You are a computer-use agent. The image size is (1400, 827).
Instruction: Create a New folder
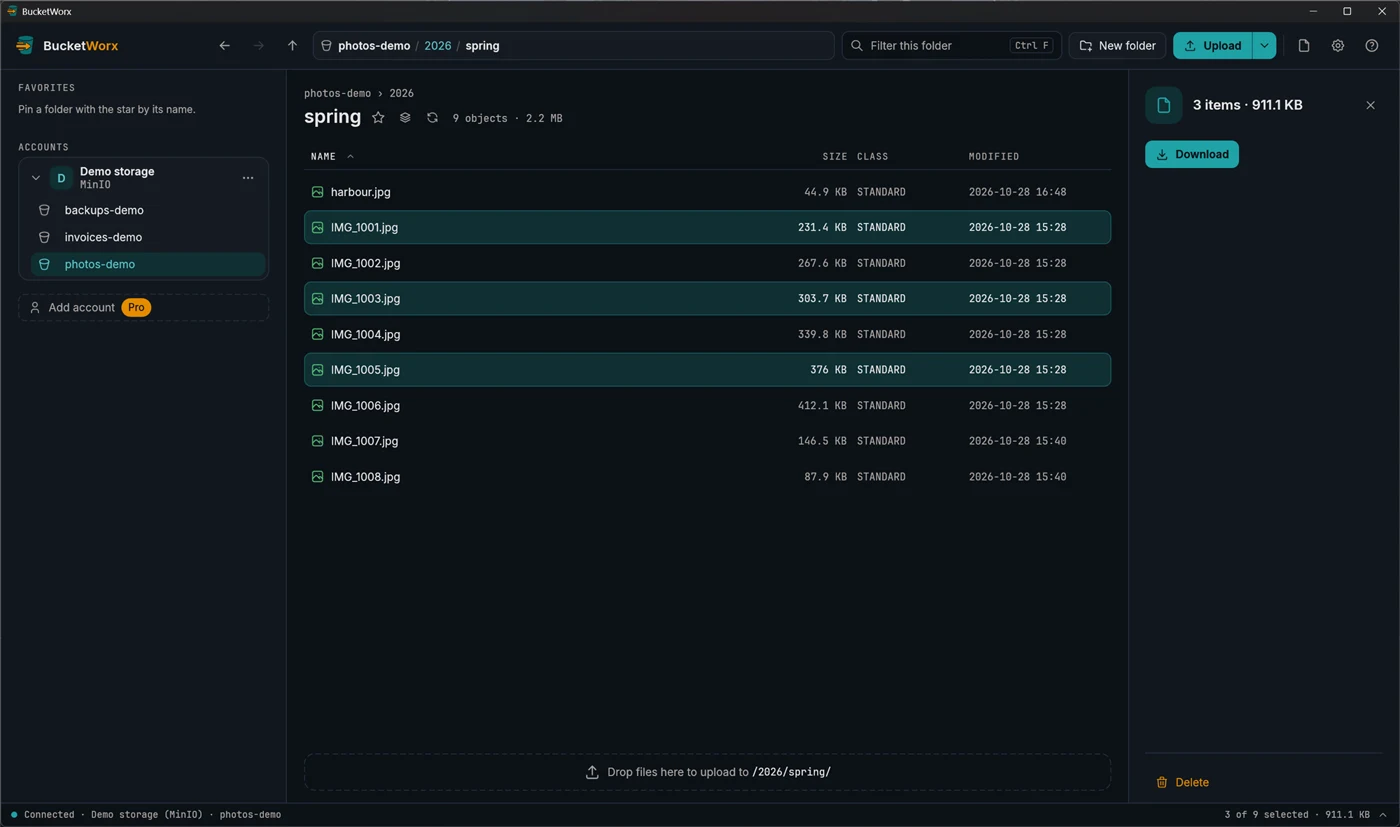(1117, 45)
